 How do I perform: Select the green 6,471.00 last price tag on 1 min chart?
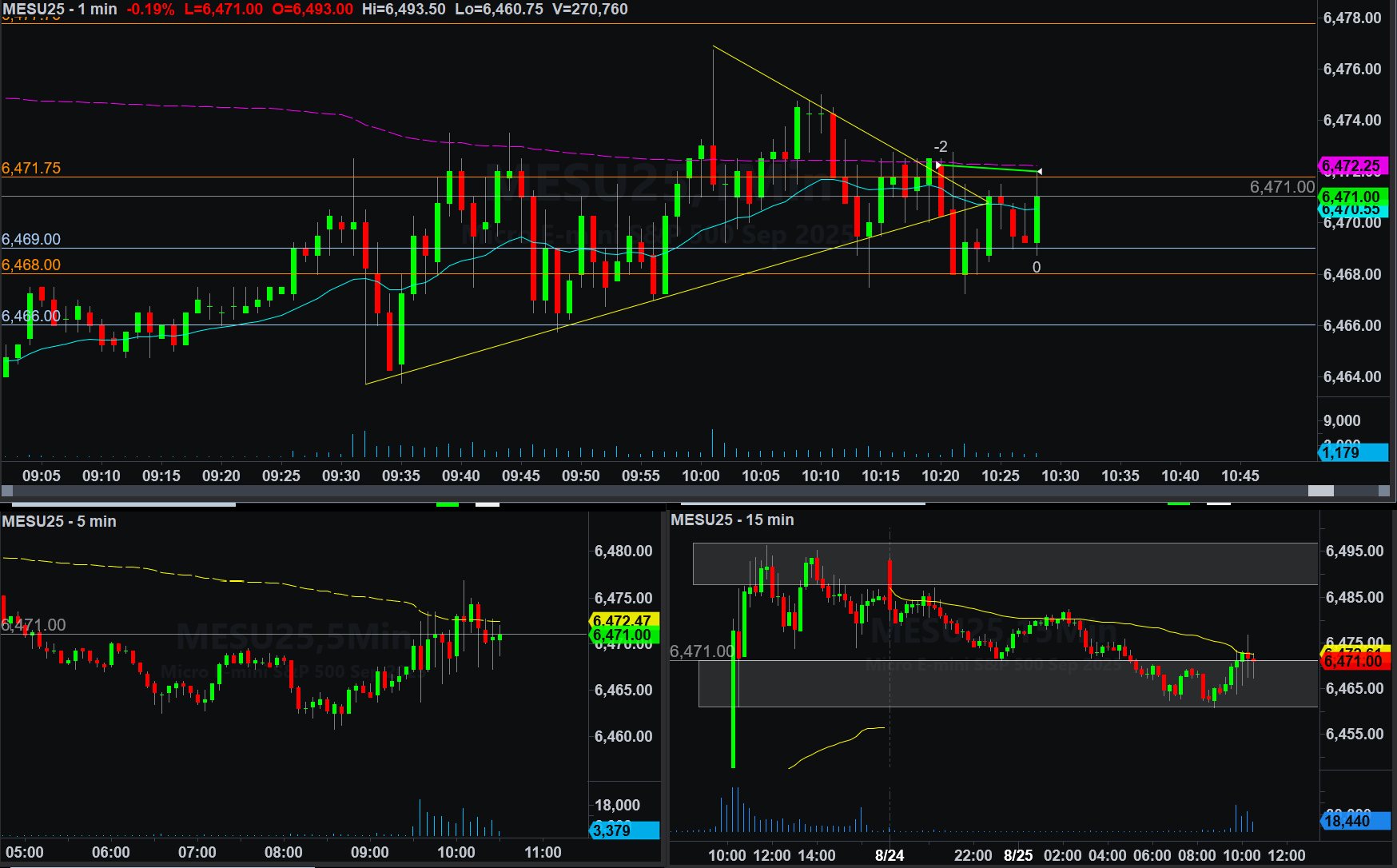(1352, 197)
